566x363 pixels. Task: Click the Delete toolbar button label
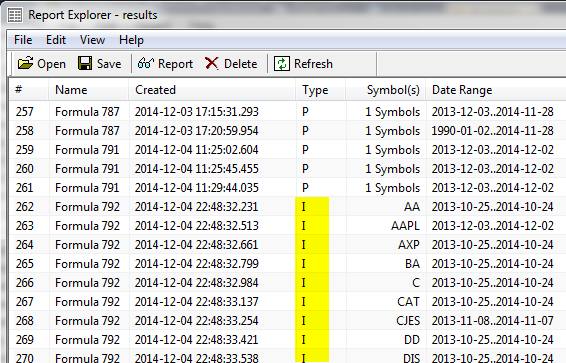click(x=240, y=64)
